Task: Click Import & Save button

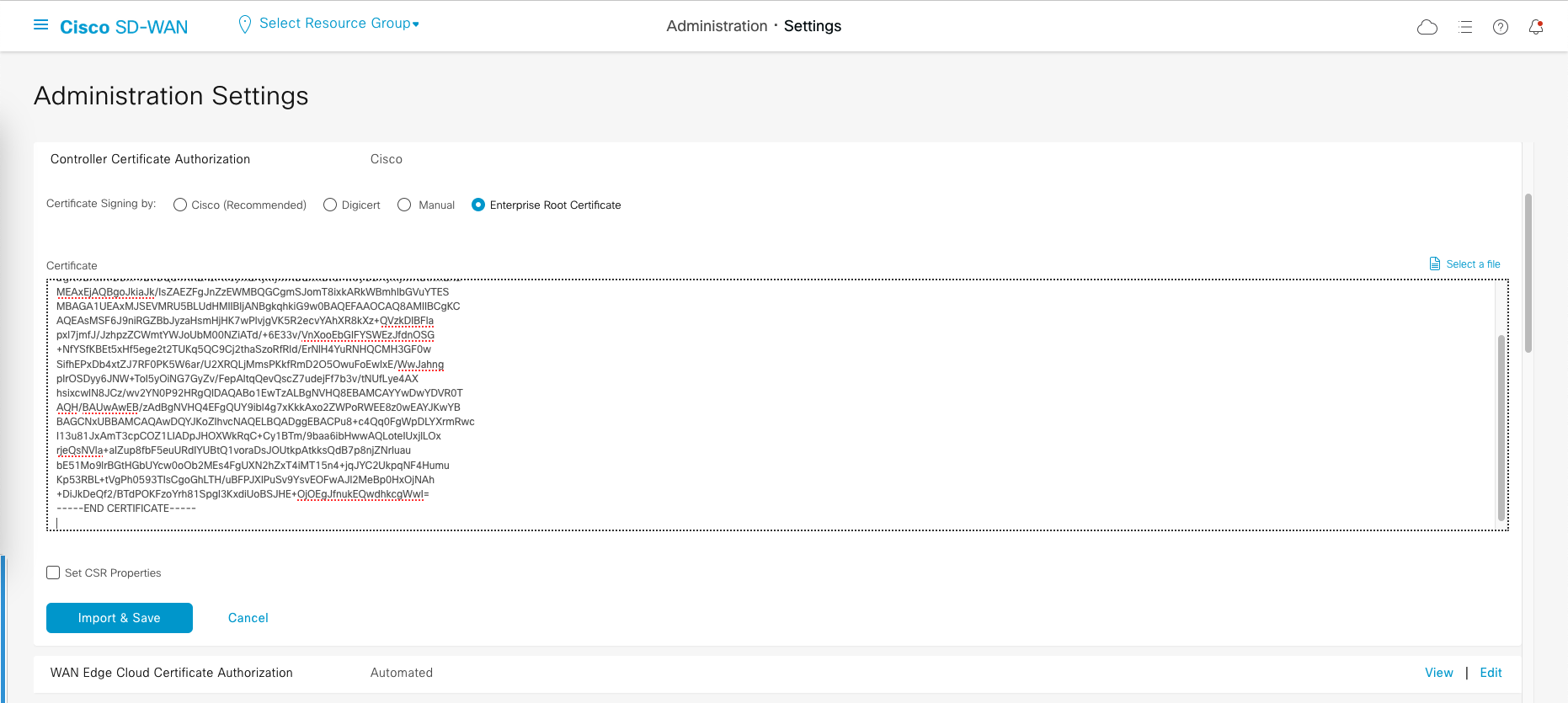Action: pos(120,618)
